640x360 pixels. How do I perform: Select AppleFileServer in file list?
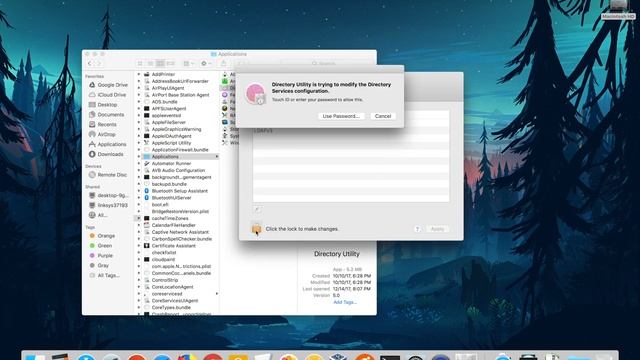[x=164, y=122]
